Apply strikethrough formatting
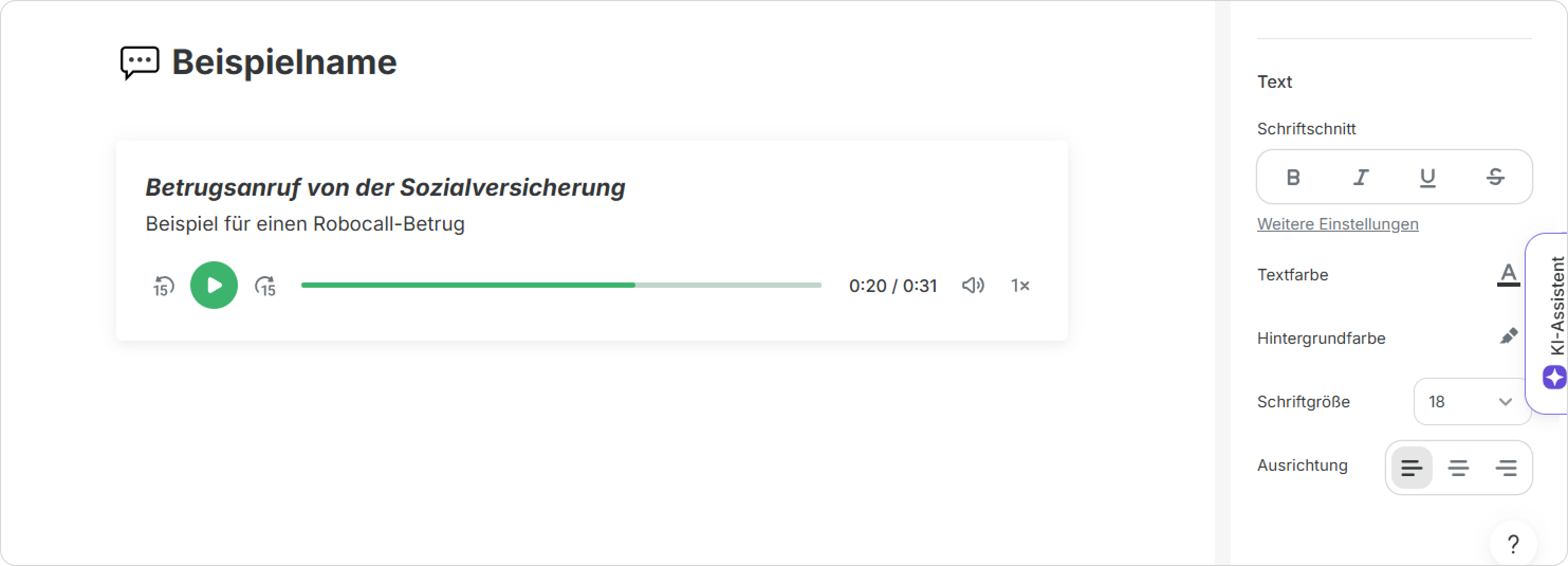This screenshot has width=1568, height=566. pyautogui.click(x=1495, y=177)
